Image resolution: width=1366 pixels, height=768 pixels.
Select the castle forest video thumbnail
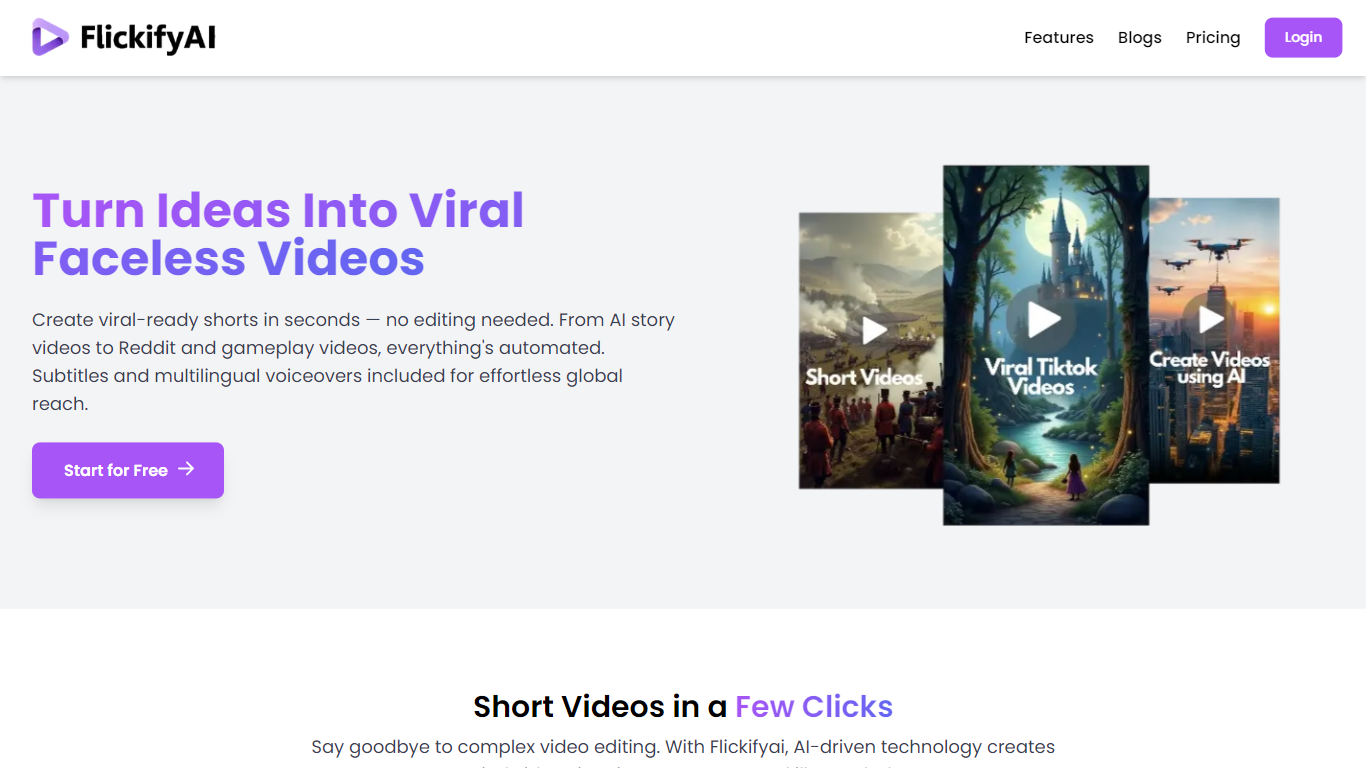tap(1046, 345)
